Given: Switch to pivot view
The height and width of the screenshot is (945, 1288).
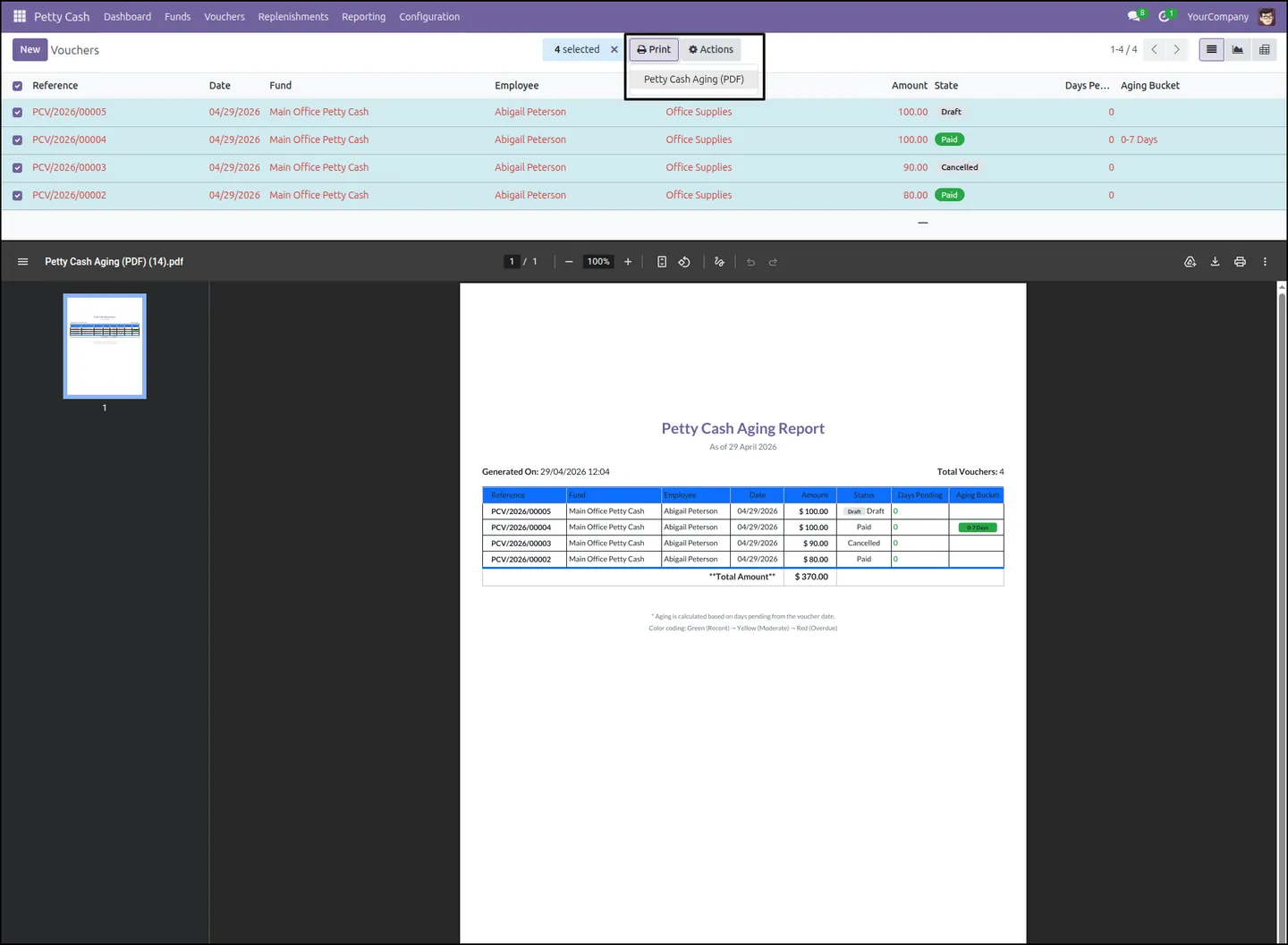Looking at the screenshot, I should pyautogui.click(x=1264, y=50).
